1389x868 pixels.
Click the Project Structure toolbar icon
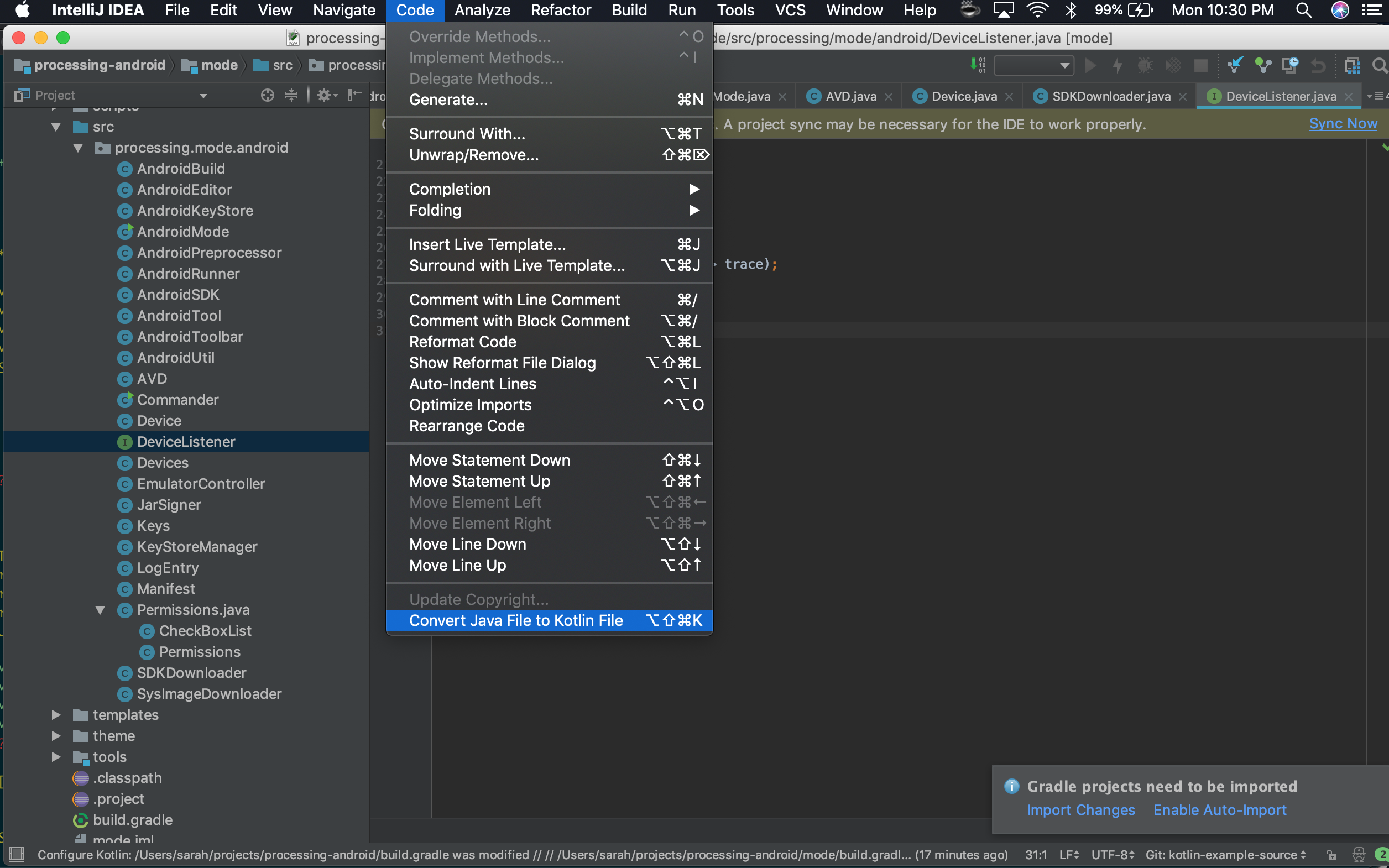tap(1353, 65)
